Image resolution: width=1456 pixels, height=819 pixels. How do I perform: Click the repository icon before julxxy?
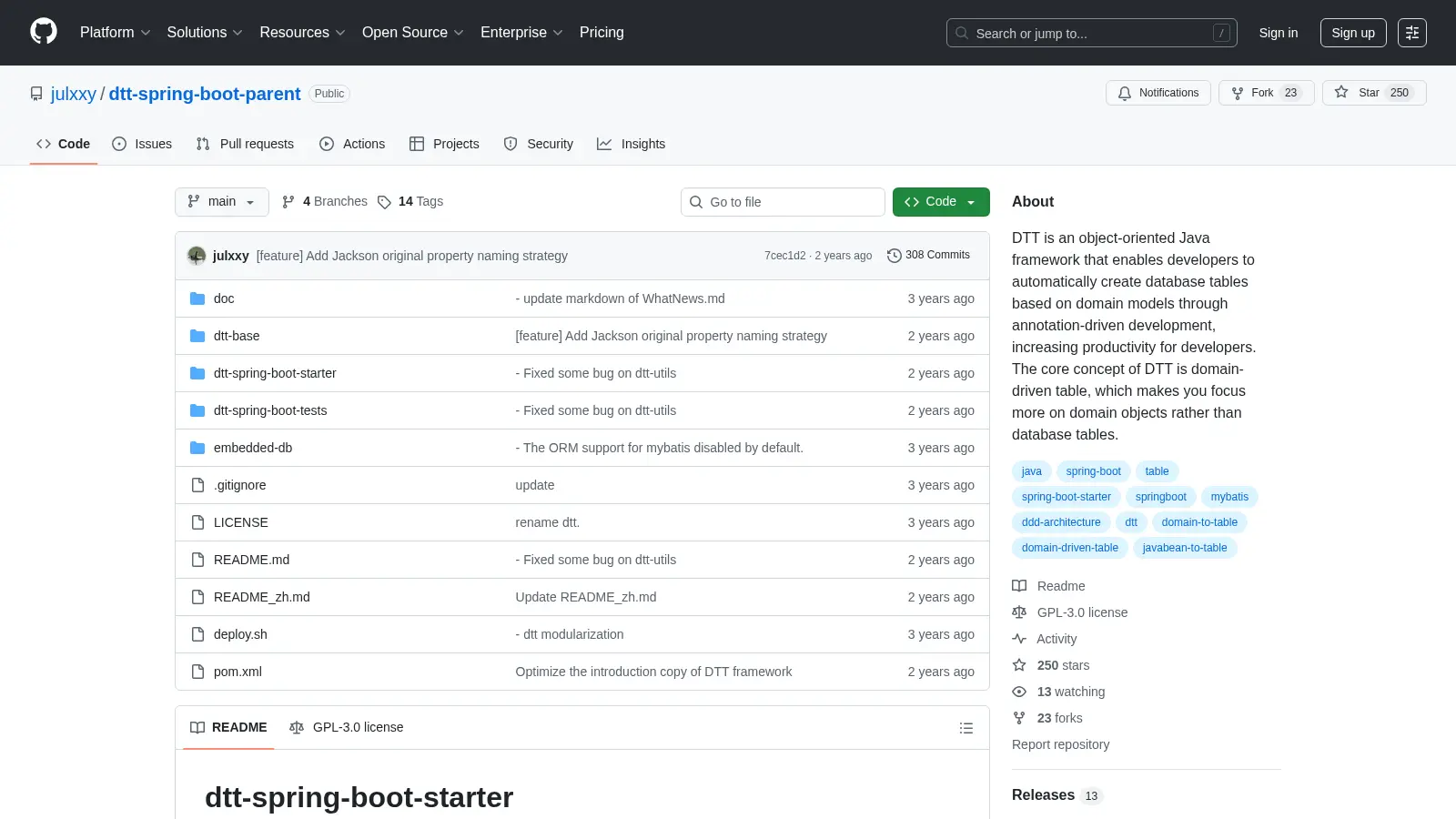36,94
